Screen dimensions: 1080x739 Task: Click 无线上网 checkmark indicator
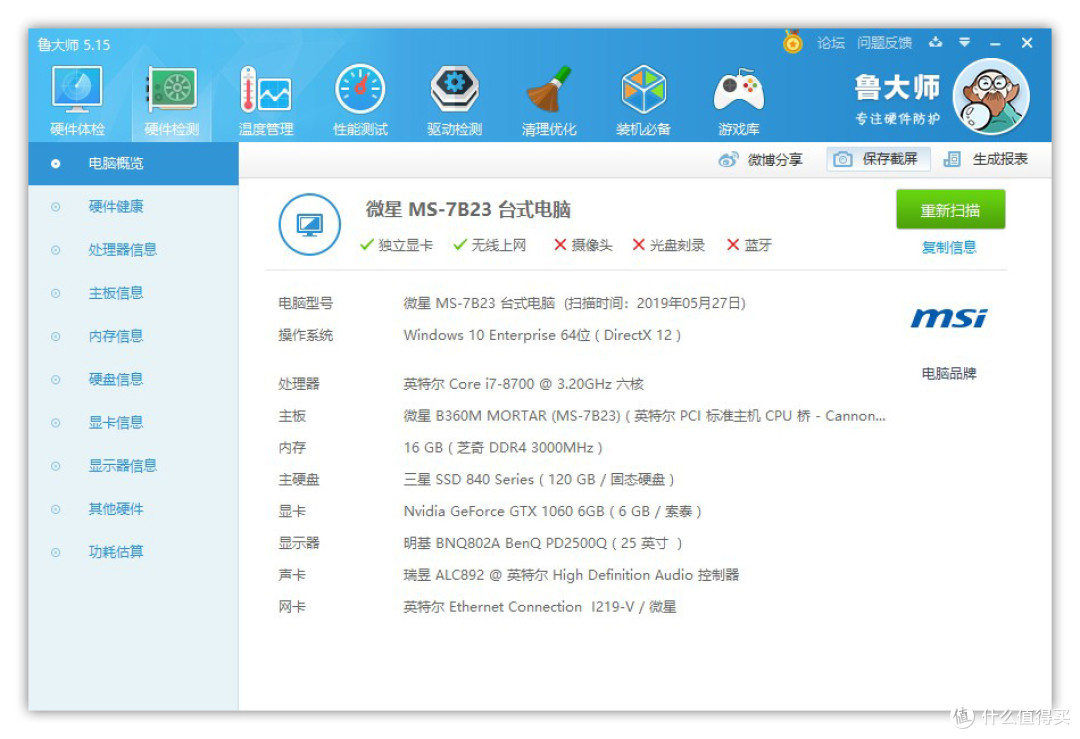(490, 245)
